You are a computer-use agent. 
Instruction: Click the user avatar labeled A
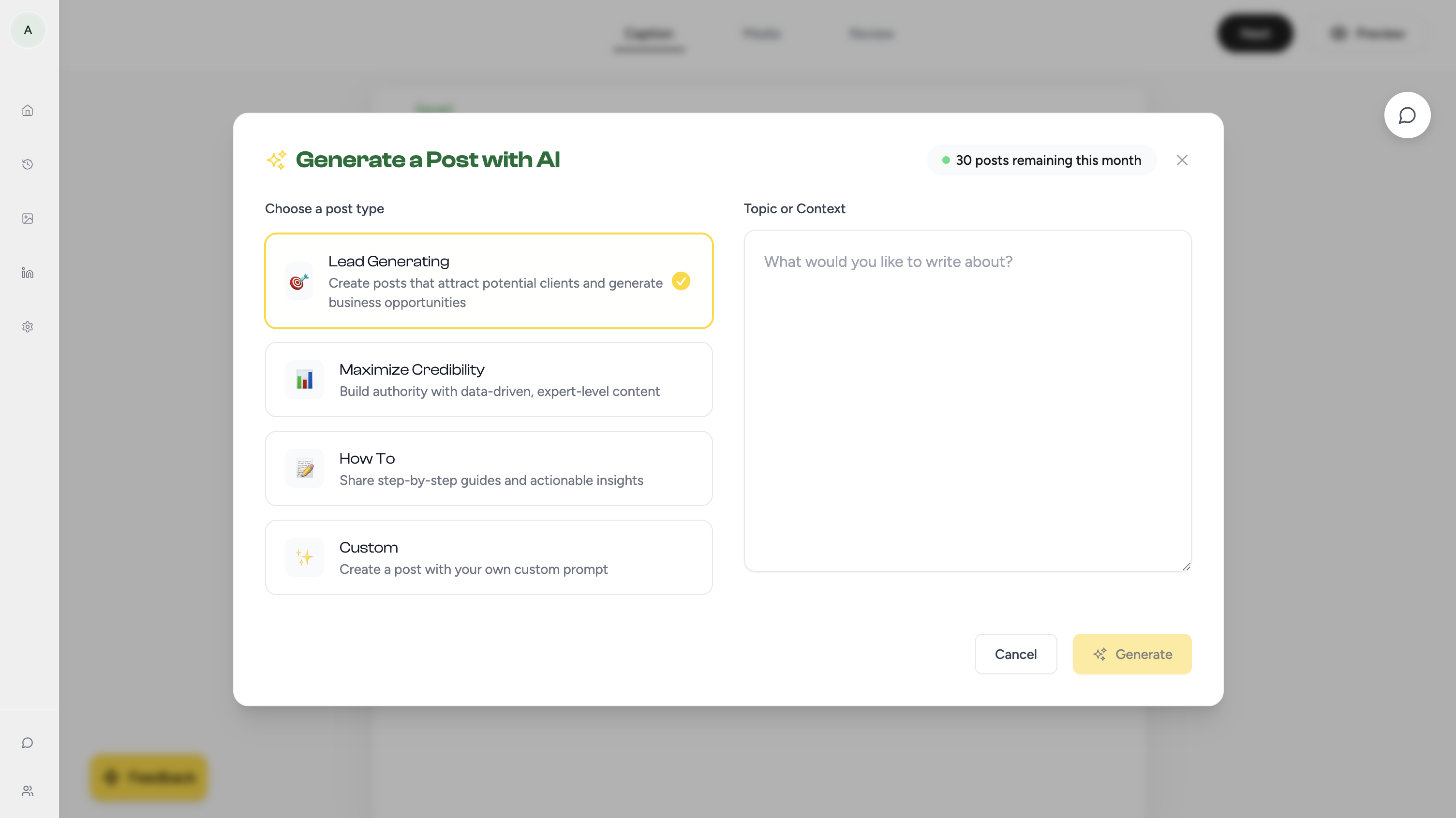click(28, 30)
